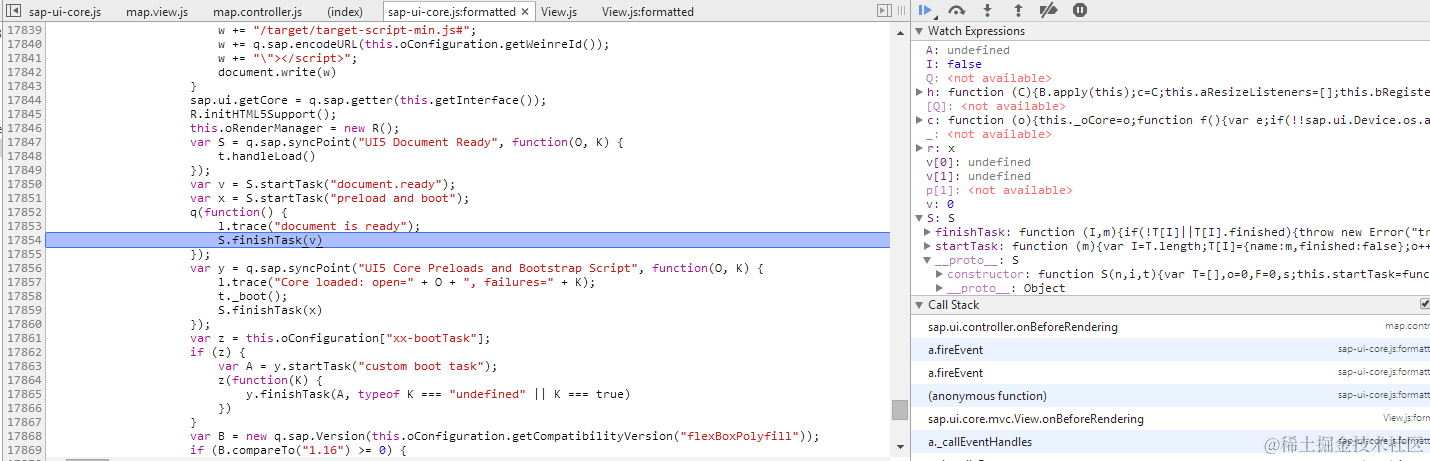1430x461 pixels.
Task: Click line number 17868
Action: coord(23,436)
